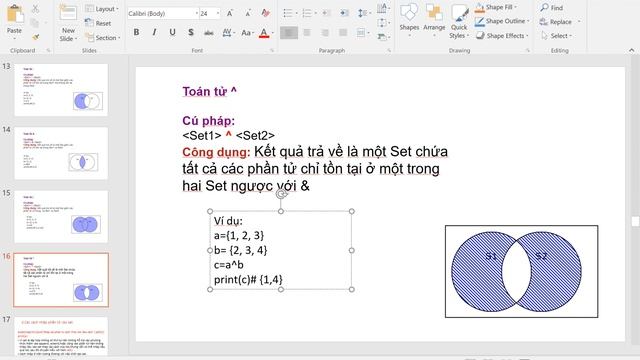The height and width of the screenshot is (360, 640).
Task: Open Quick Styles gallery
Action: tap(459, 22)
